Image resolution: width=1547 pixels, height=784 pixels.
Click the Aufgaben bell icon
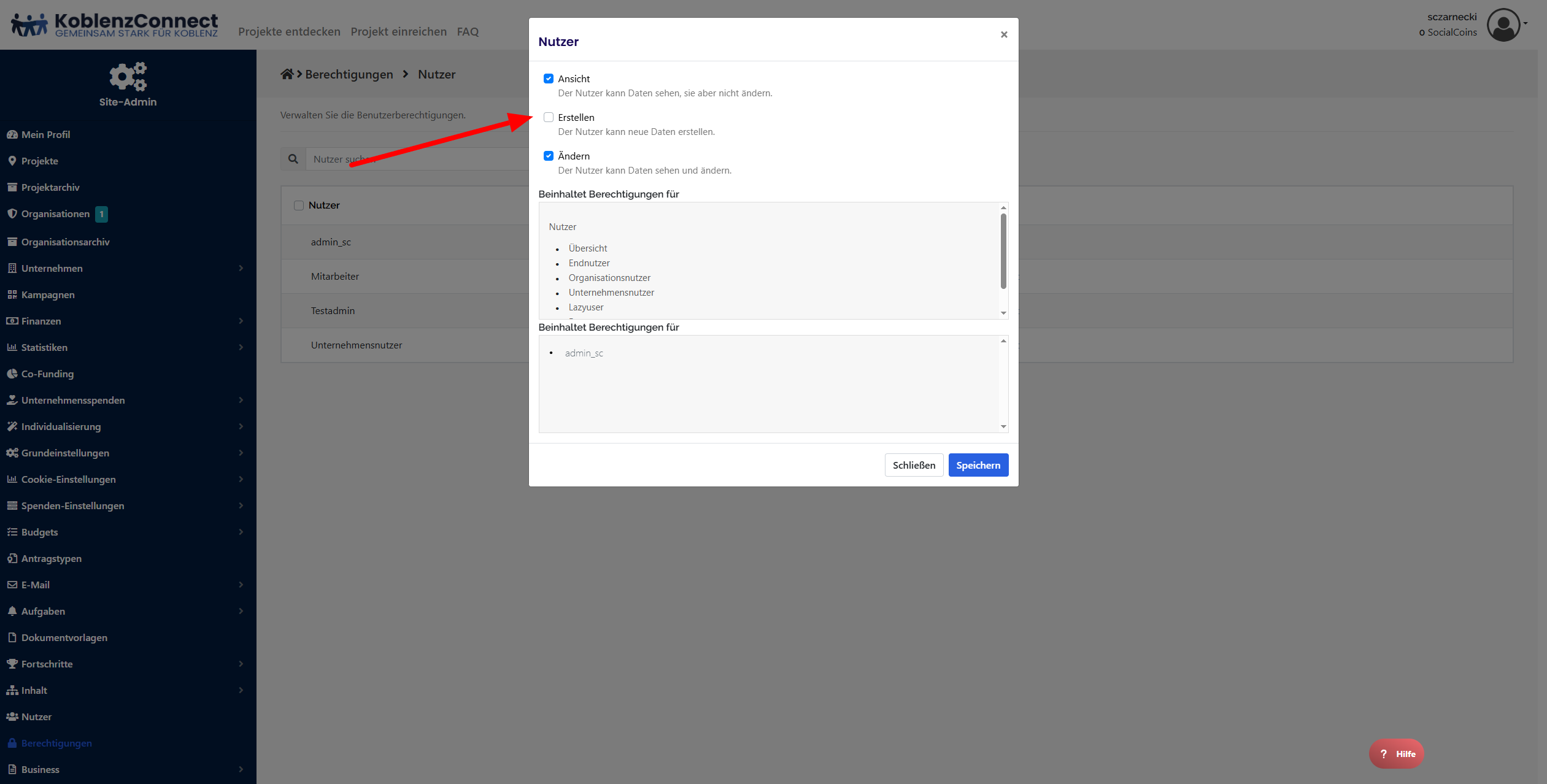click(12, 611)
